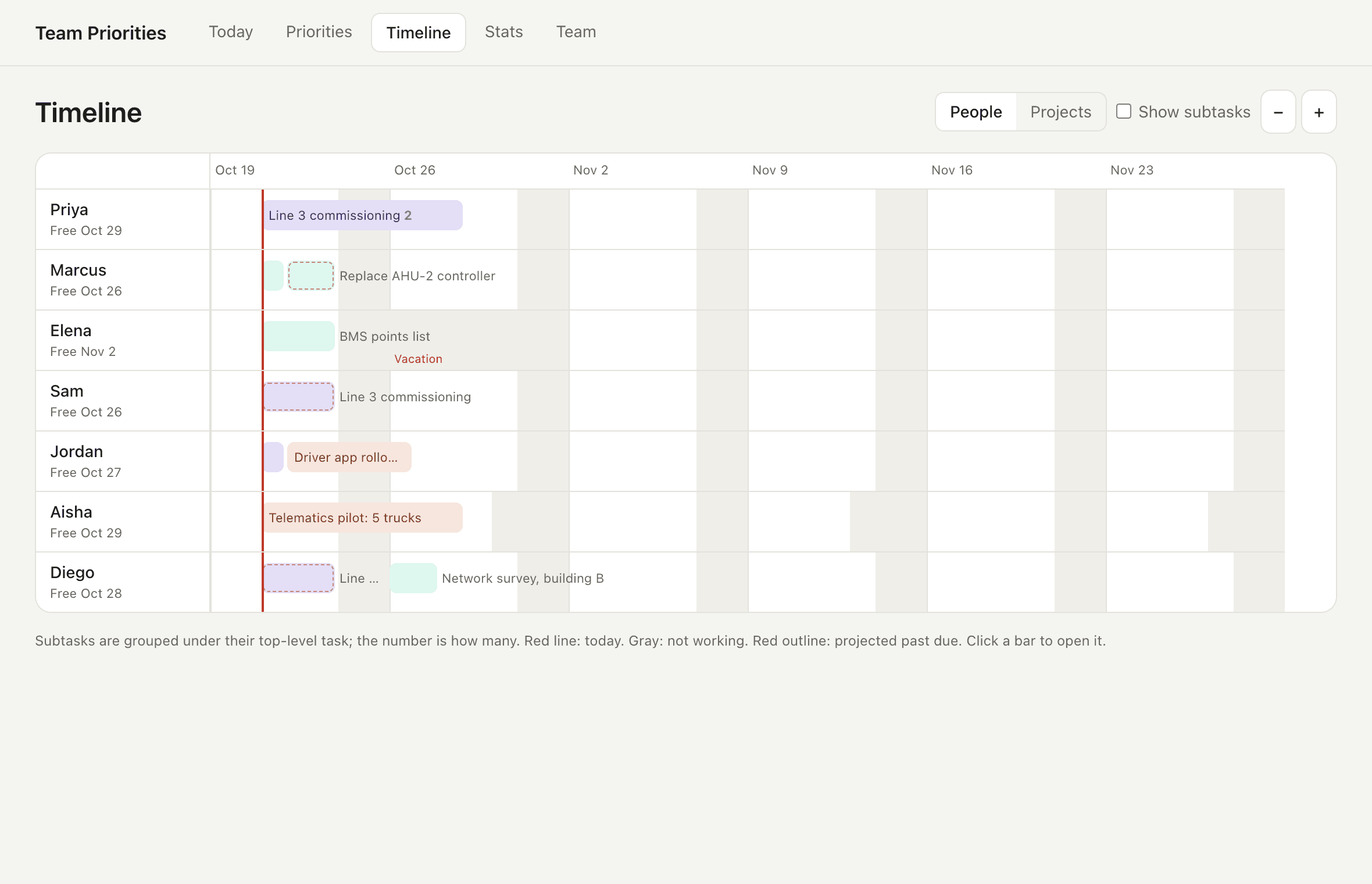Select the Diego row name
Viewport: 1372px width, 884px height.
tap(72, 572)
